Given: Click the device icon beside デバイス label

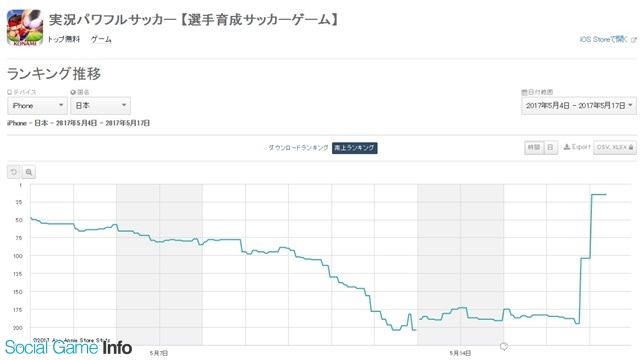Looking at the screenshot, I should [x=9, y=92].
